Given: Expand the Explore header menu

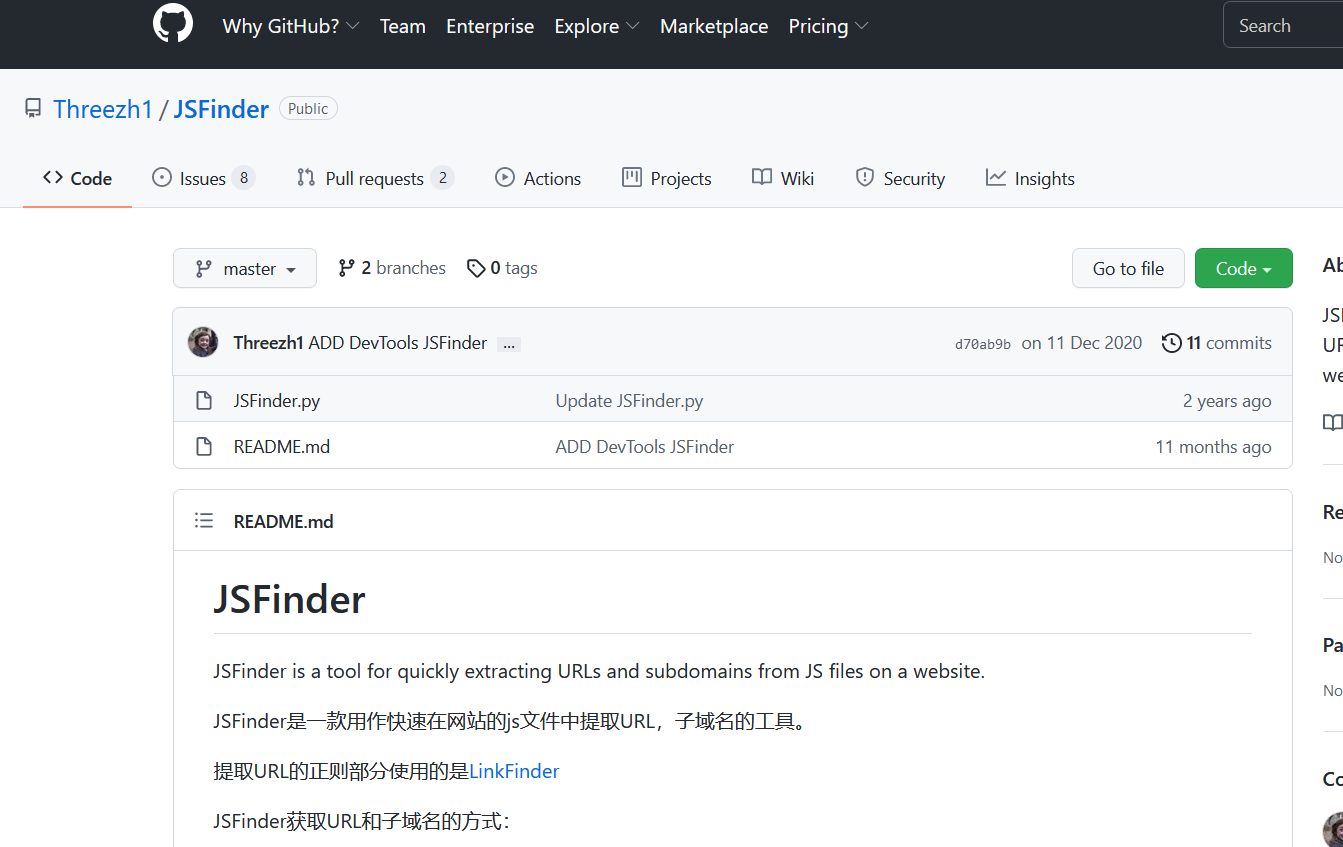Looking at the screenshot, I should pos(597,27).
